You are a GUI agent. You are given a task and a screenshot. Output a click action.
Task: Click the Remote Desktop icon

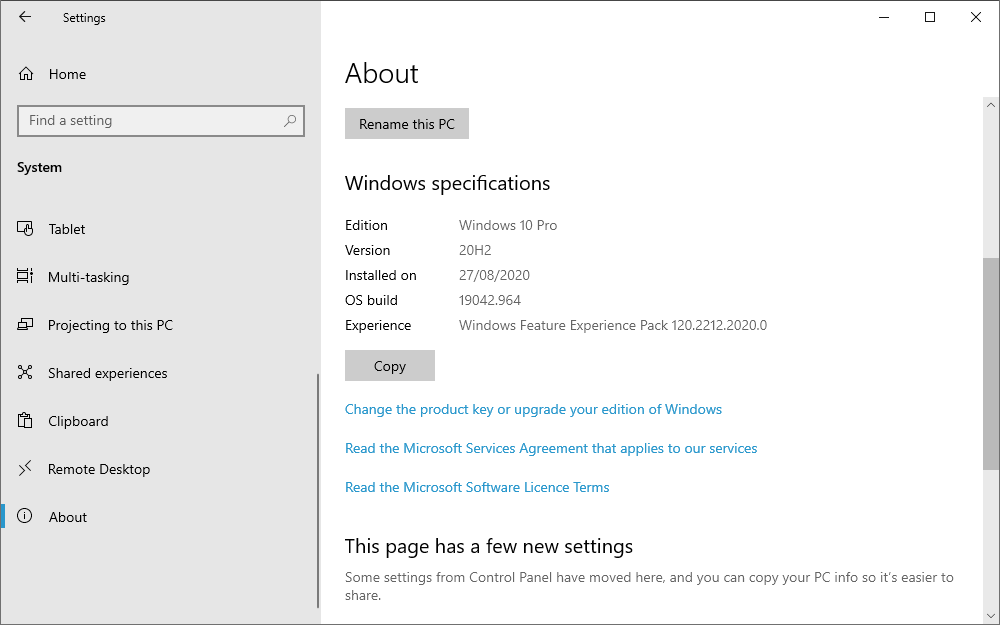point(26,469)
